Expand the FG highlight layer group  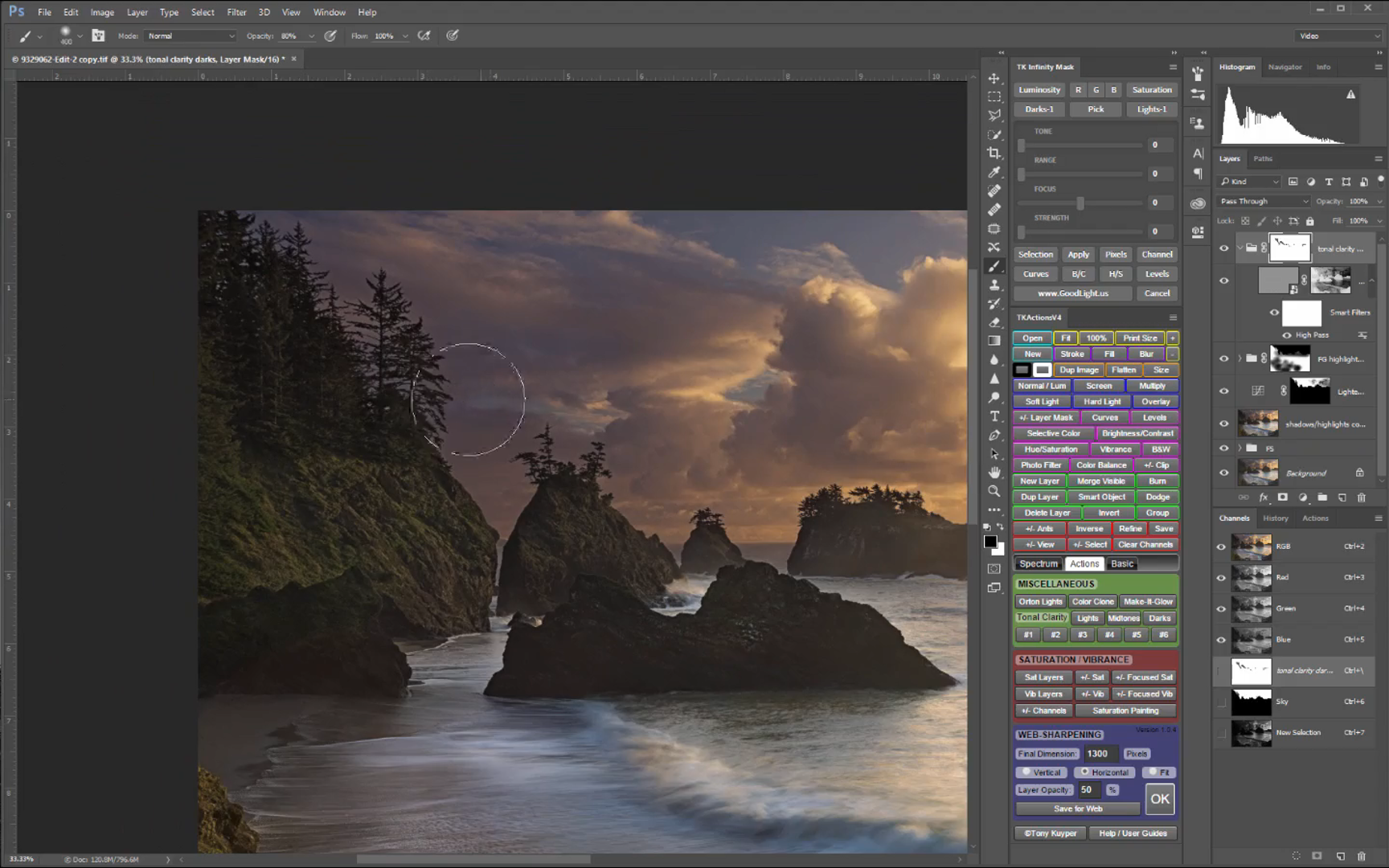(x=1239, y=358)
